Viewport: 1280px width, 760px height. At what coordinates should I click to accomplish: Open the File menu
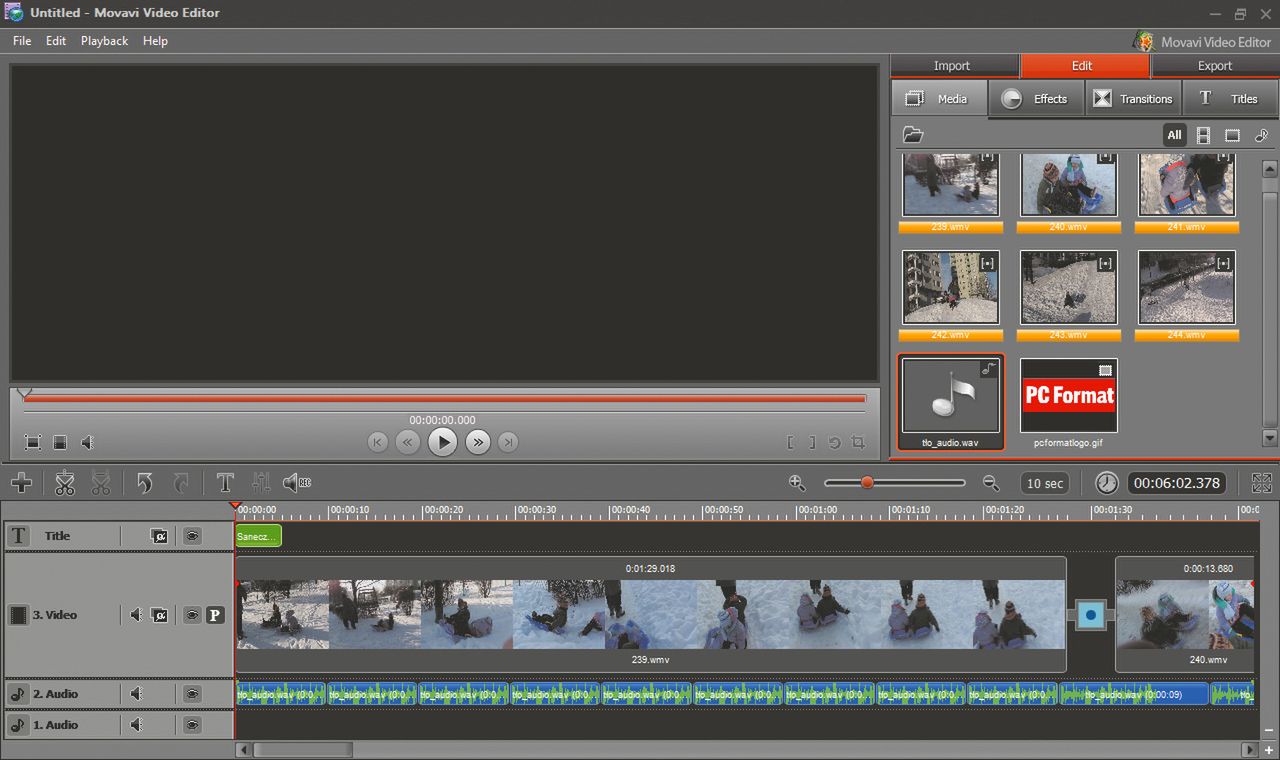[x=22, y=41]
